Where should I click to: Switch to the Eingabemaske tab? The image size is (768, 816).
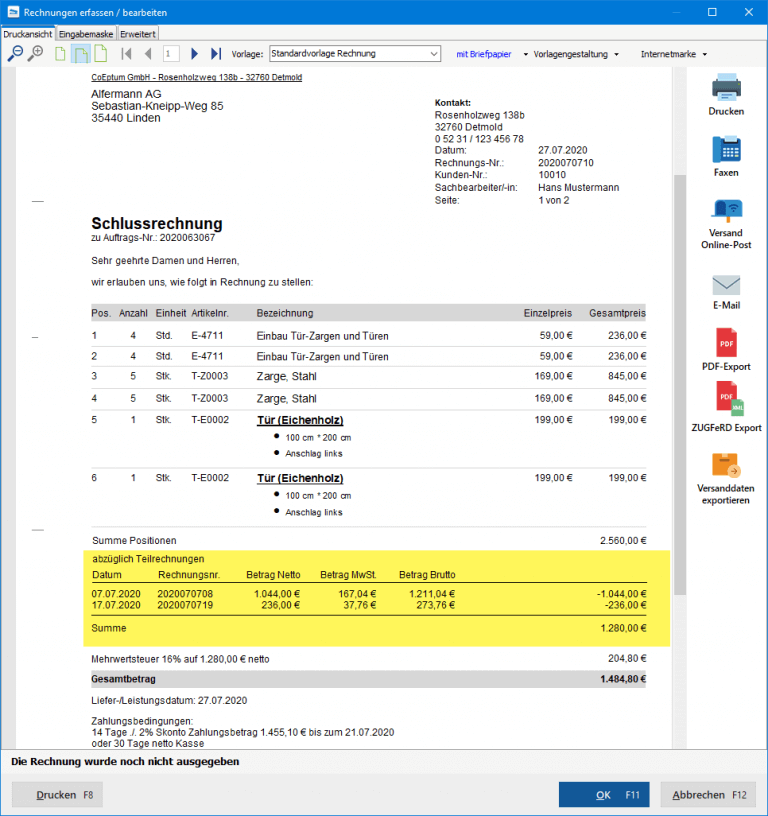[86, 34]
